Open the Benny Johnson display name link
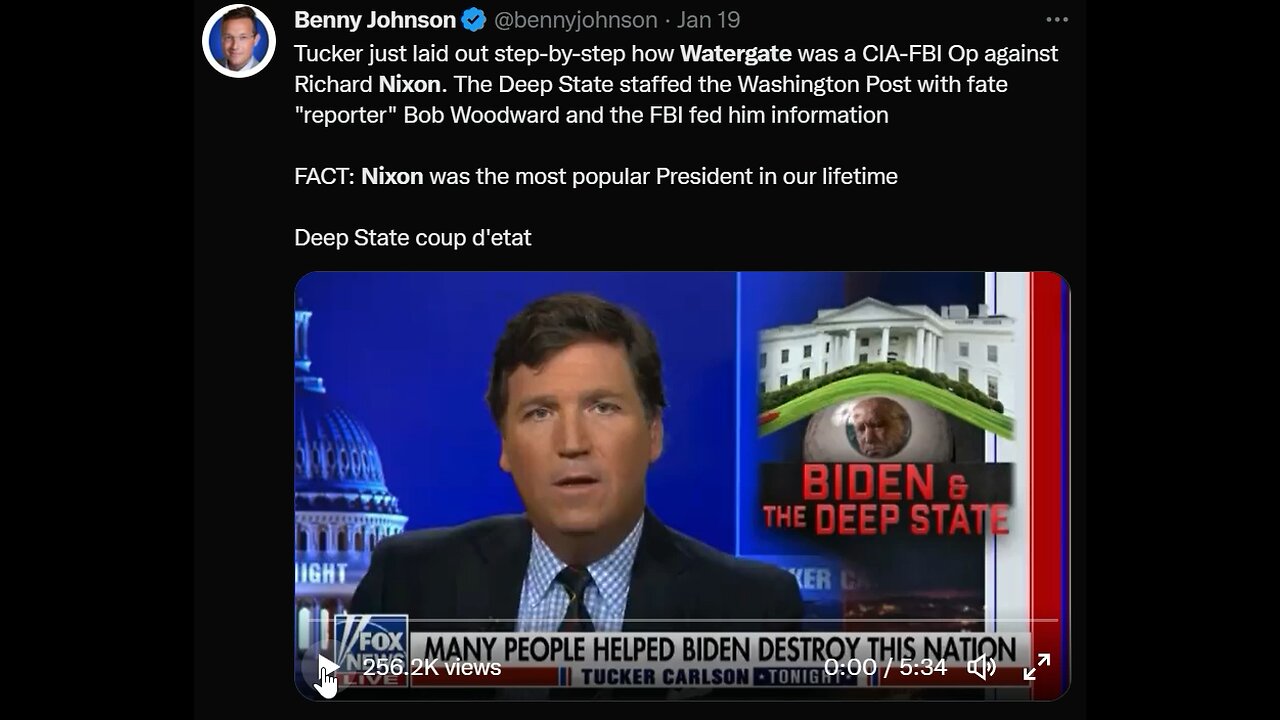1280x720 pixels. pos(375,20)
